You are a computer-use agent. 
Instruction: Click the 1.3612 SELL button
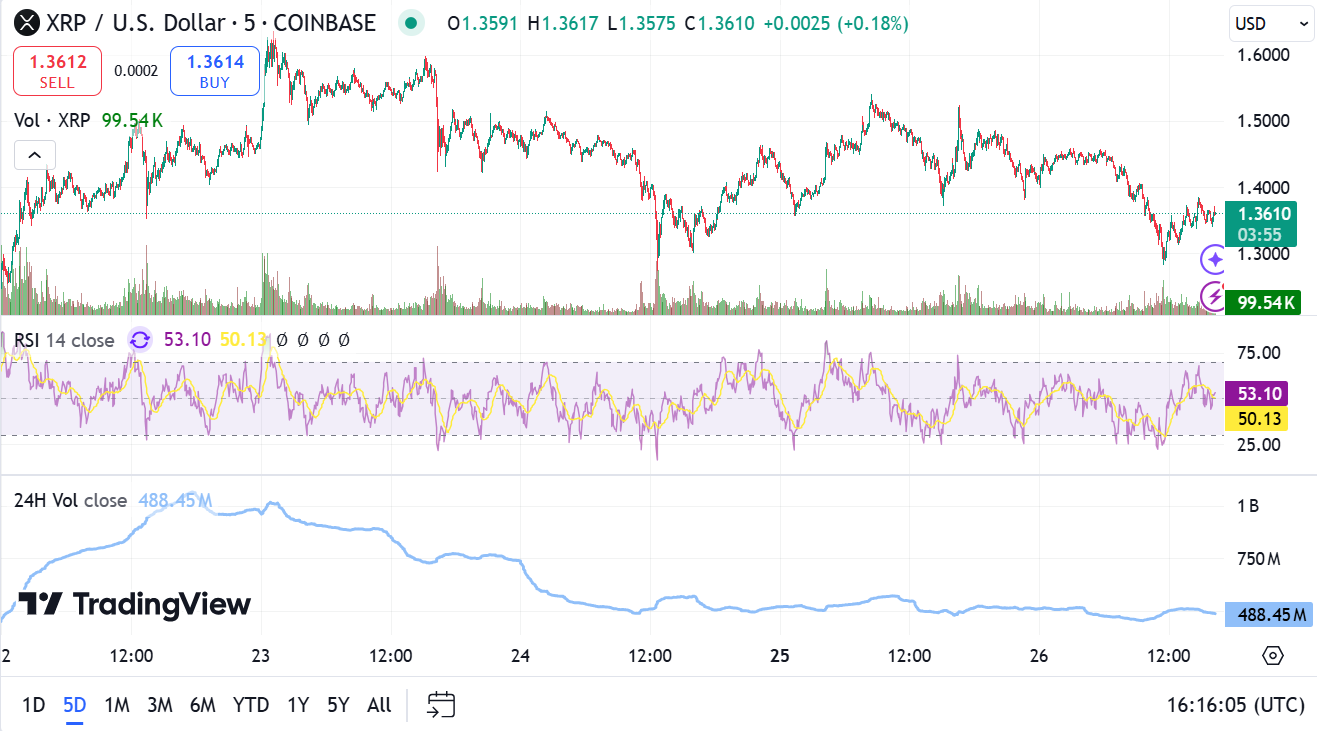(57, 71)
